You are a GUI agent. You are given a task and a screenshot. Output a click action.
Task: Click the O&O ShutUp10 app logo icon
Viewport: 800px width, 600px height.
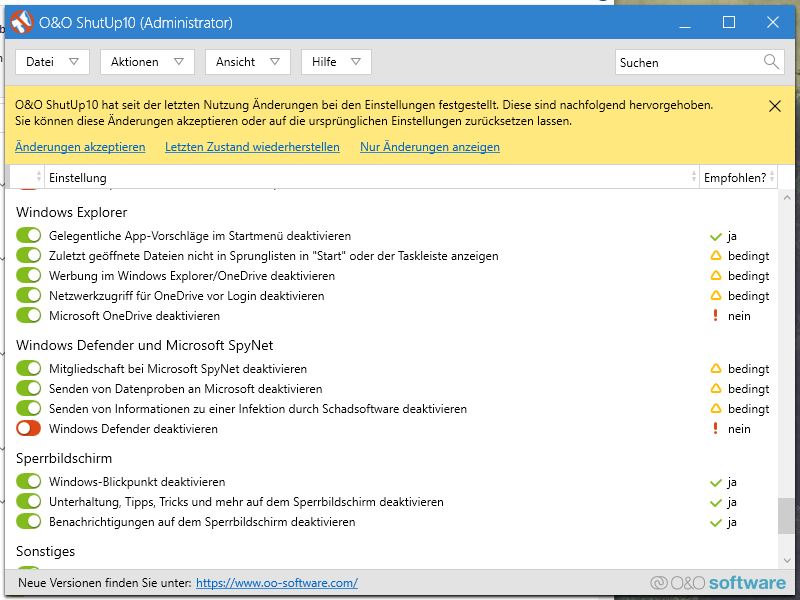[x=21, y=22]
